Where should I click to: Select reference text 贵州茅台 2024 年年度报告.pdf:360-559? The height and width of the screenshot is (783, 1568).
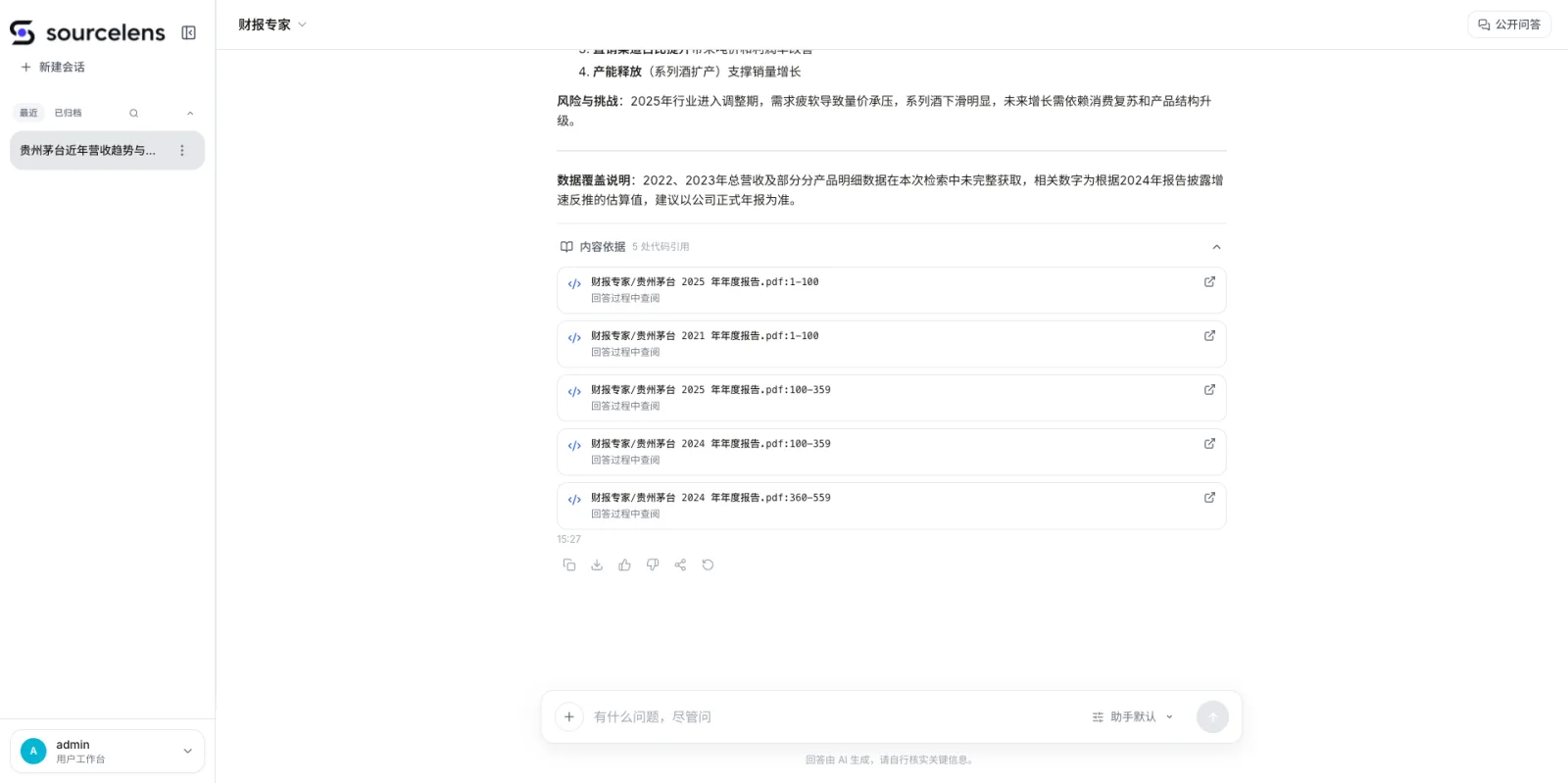coord(710,498)
